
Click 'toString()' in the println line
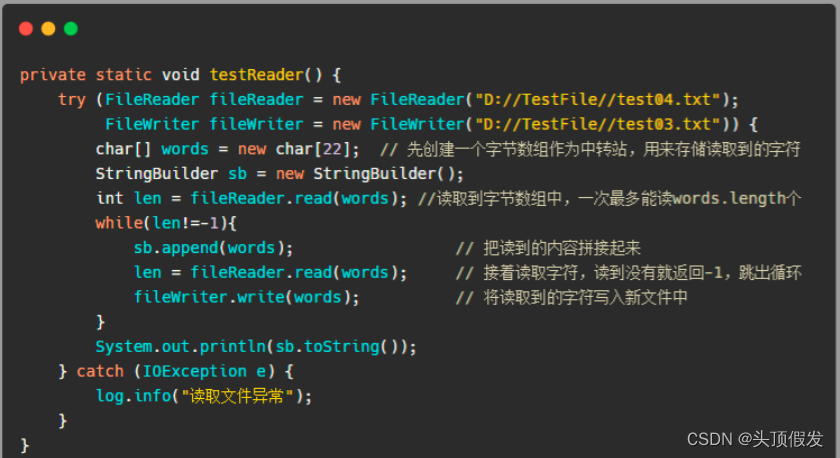coord(351,347)
